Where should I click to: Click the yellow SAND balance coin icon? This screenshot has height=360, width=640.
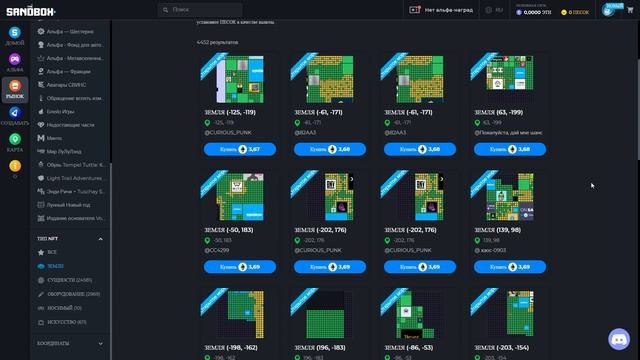[564, 13]
